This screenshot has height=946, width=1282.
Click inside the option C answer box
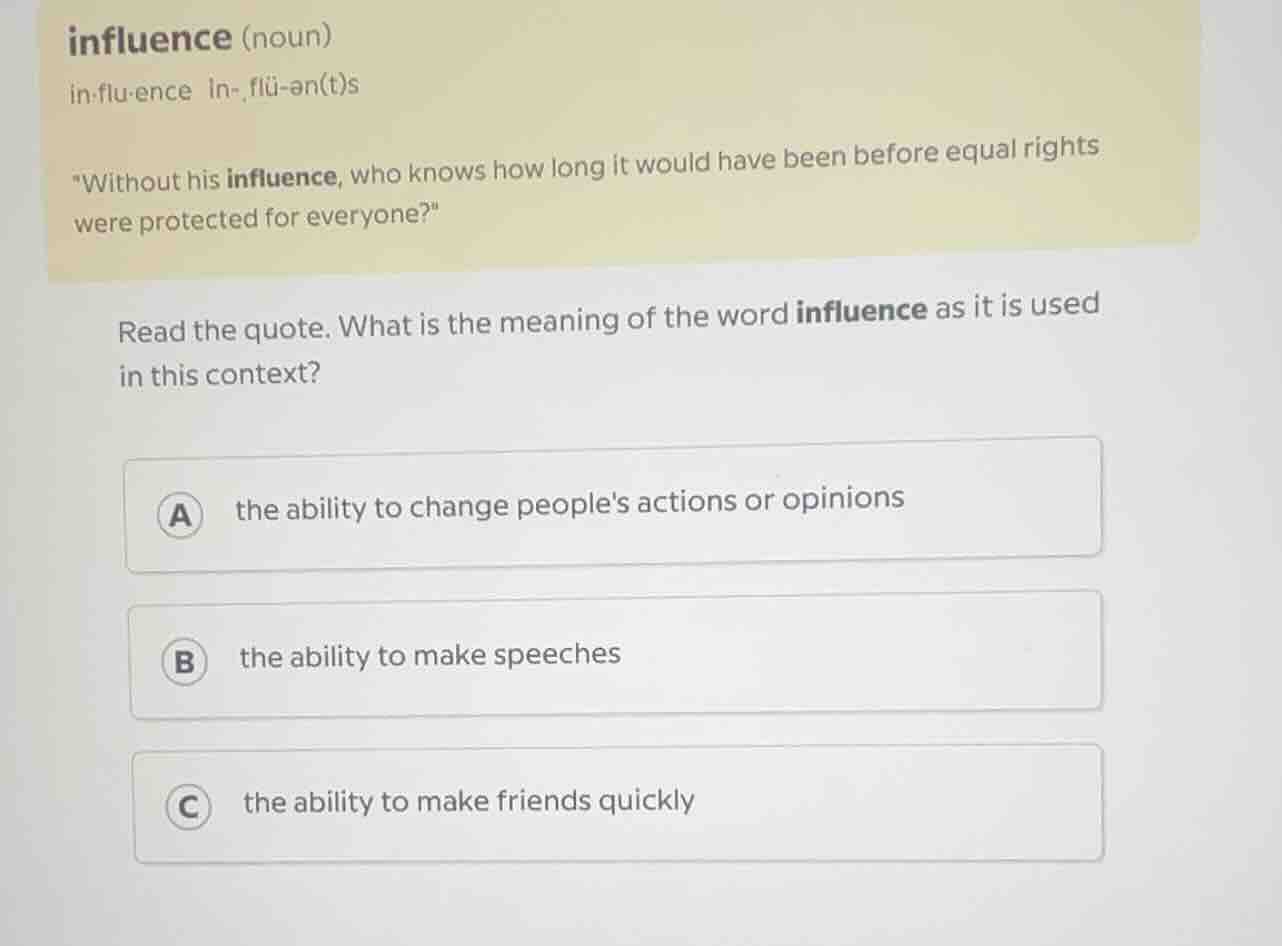[618, 803]
